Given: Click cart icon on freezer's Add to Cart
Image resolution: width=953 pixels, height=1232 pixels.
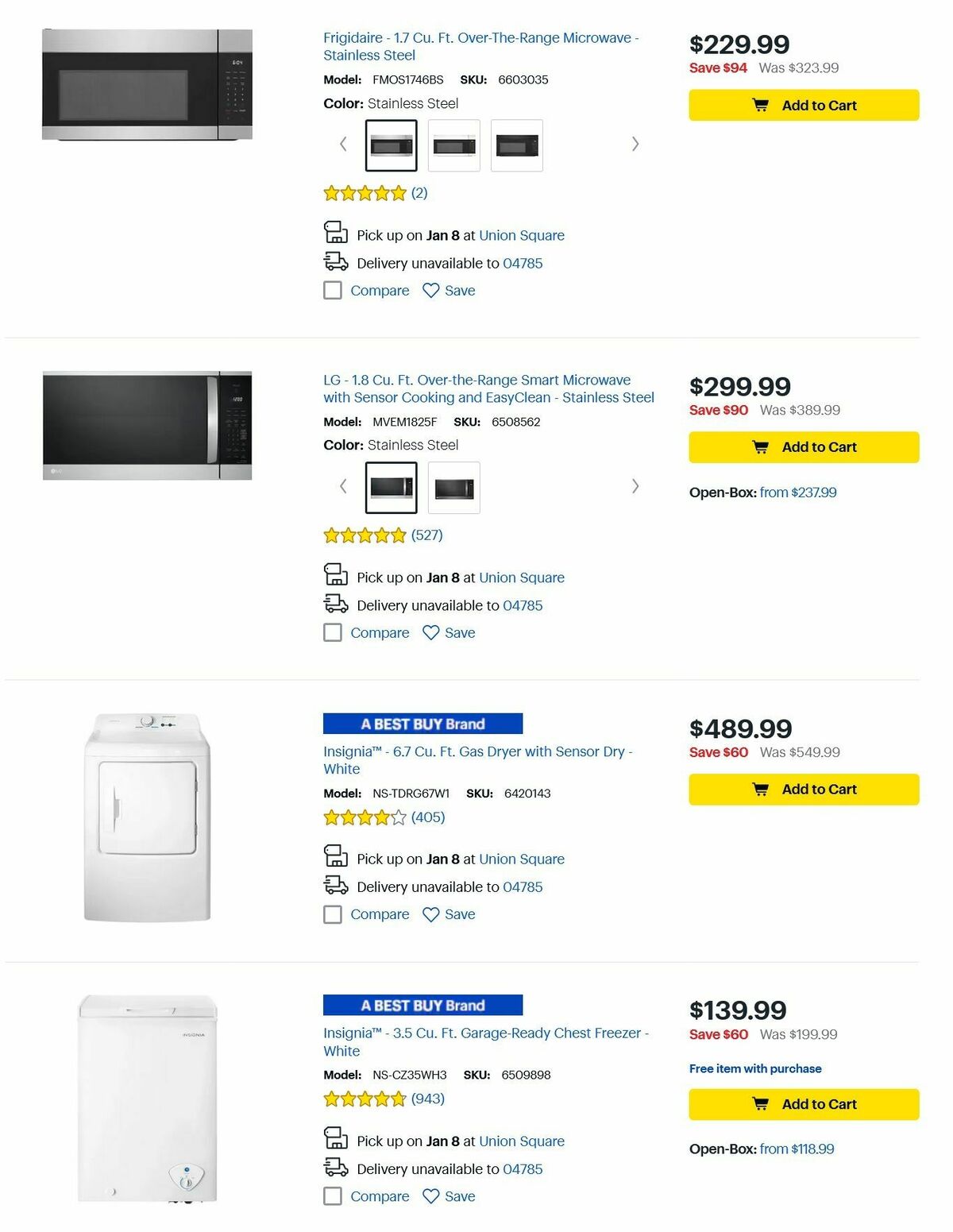Looking at the screenshot, I should point(762,1103).
